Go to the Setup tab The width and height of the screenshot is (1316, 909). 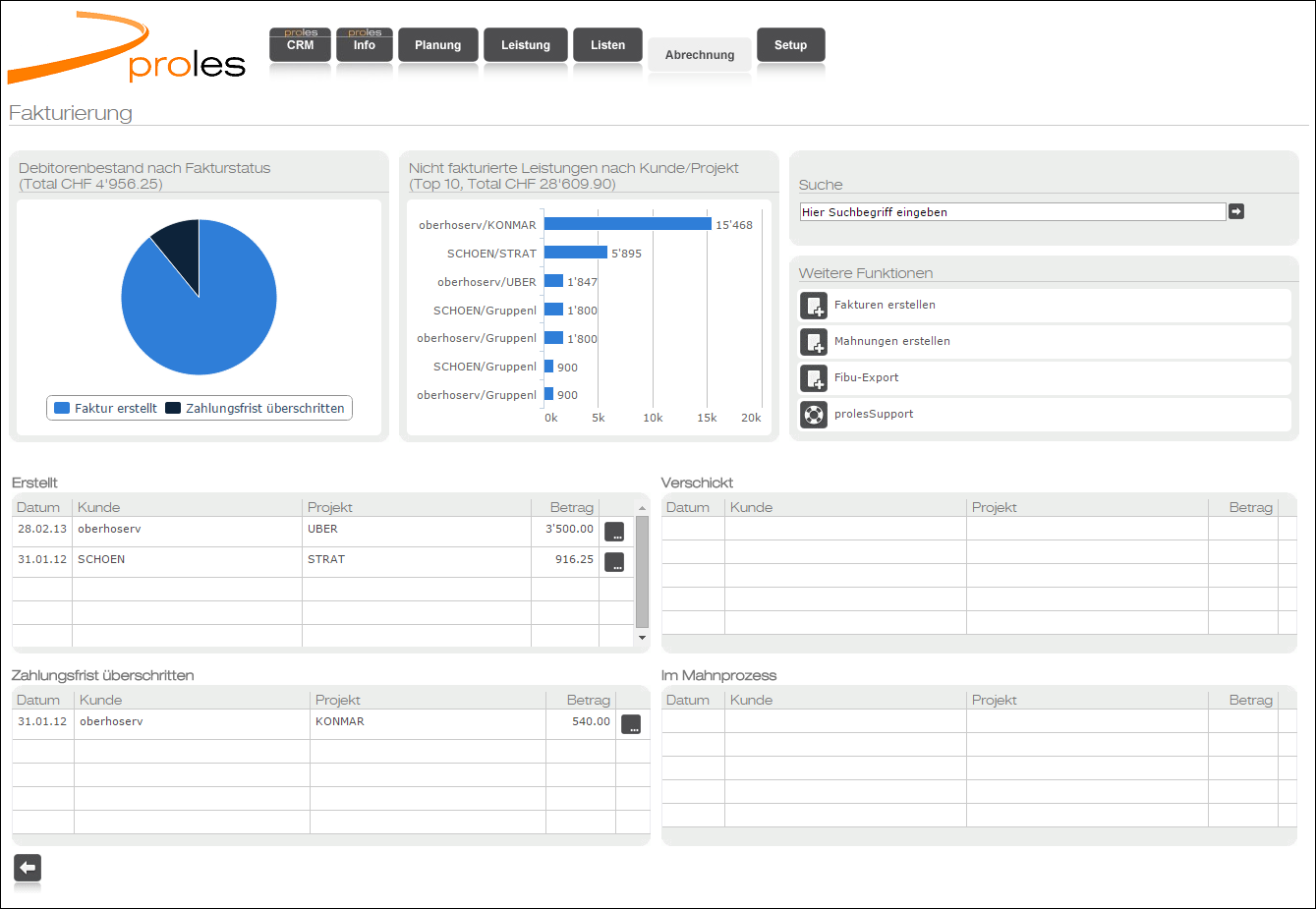pyautogui.click(x=790, y=45)
